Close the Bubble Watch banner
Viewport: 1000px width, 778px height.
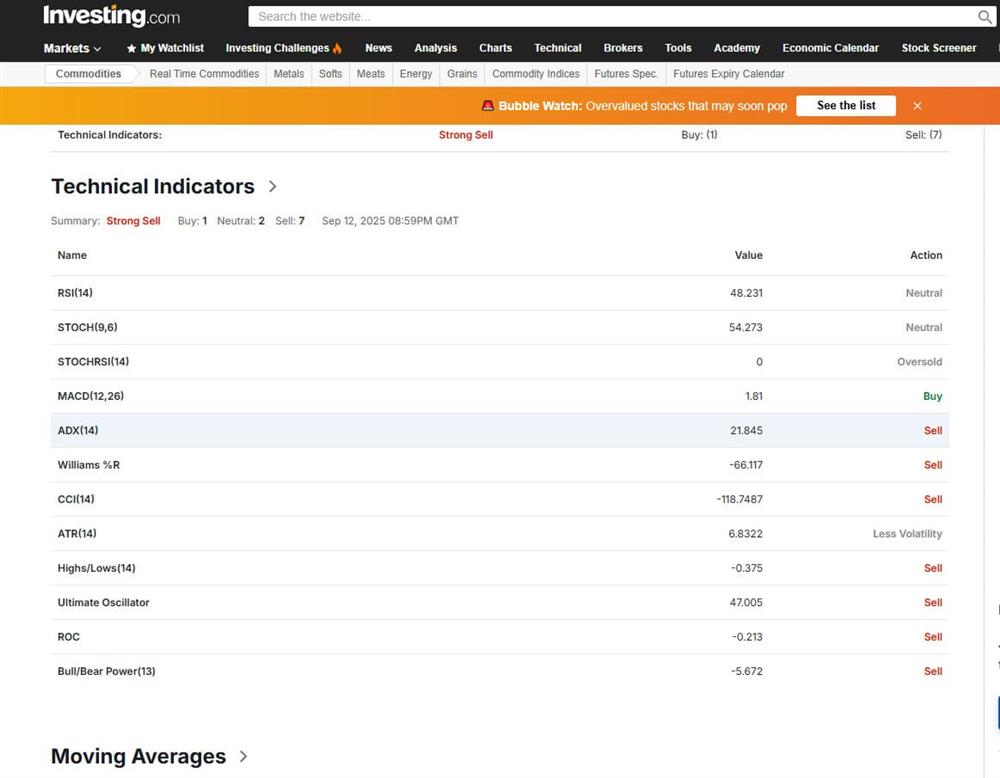click(917, 106)
